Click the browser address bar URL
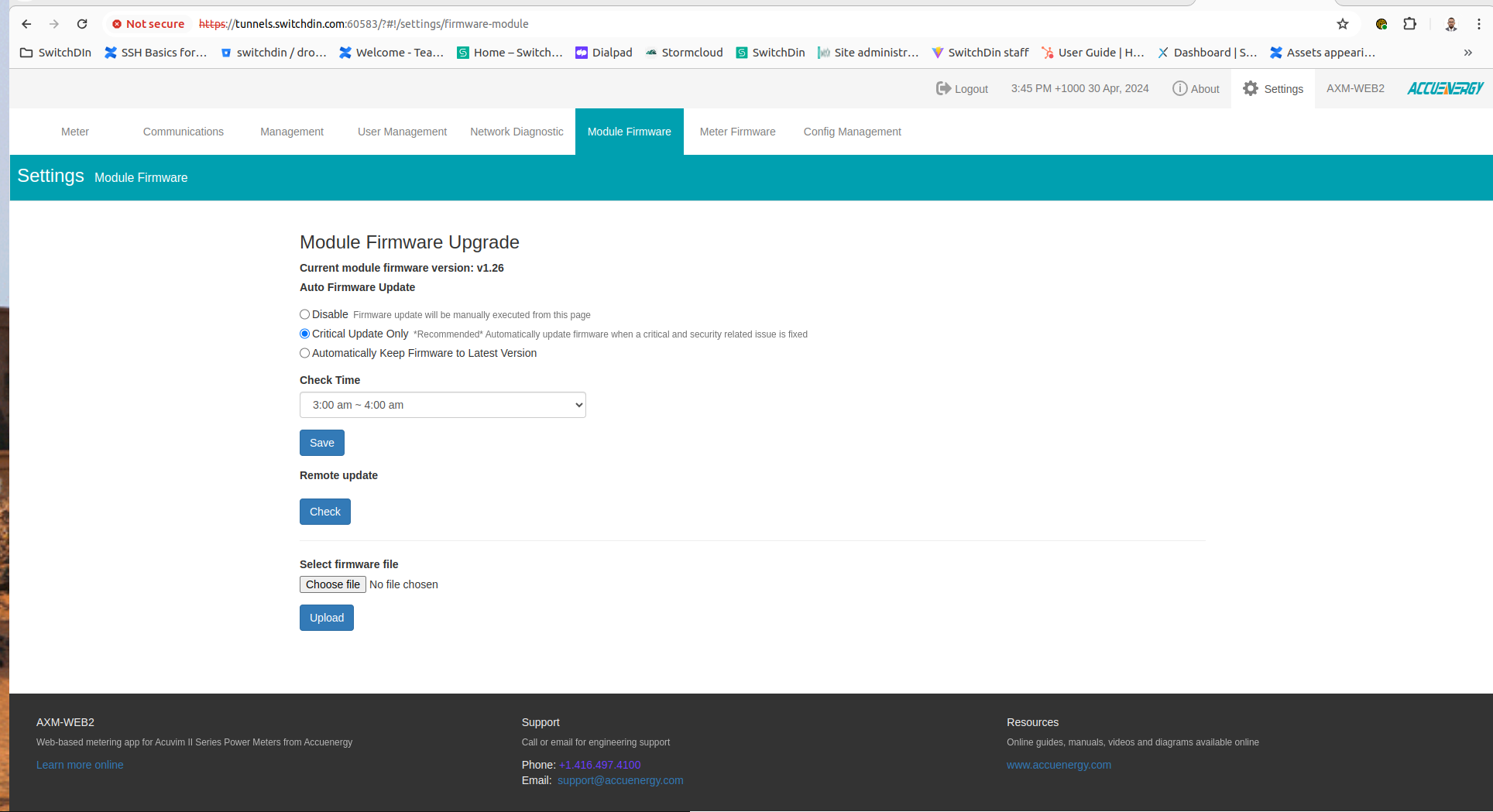Screen dimensions: 1493x812 [x=364, y=24]
